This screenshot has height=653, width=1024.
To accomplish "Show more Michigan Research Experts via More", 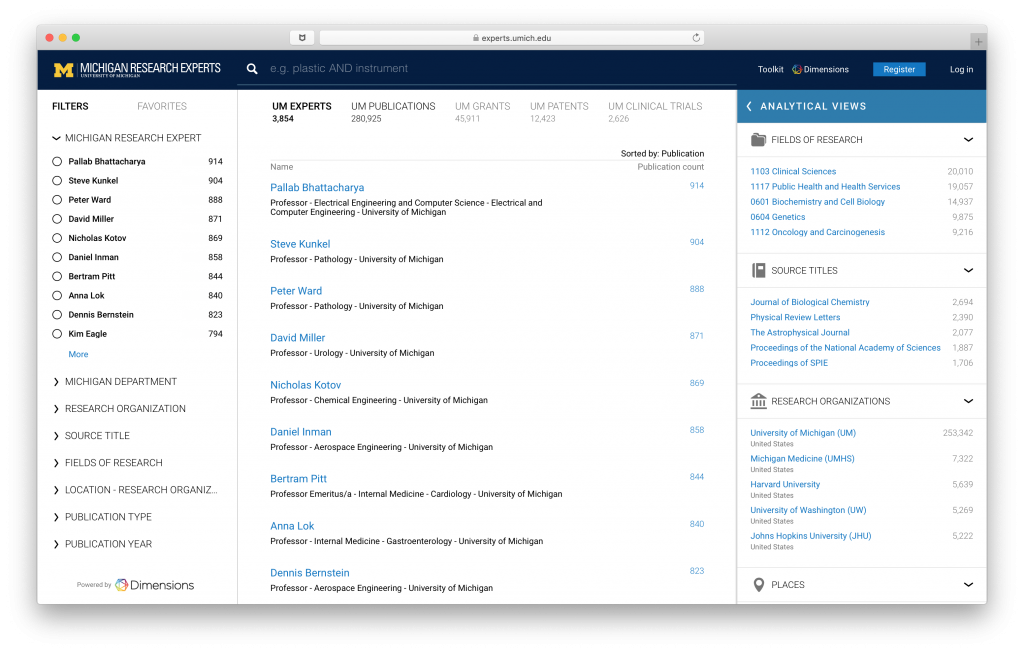I will (x=78, y=354).
